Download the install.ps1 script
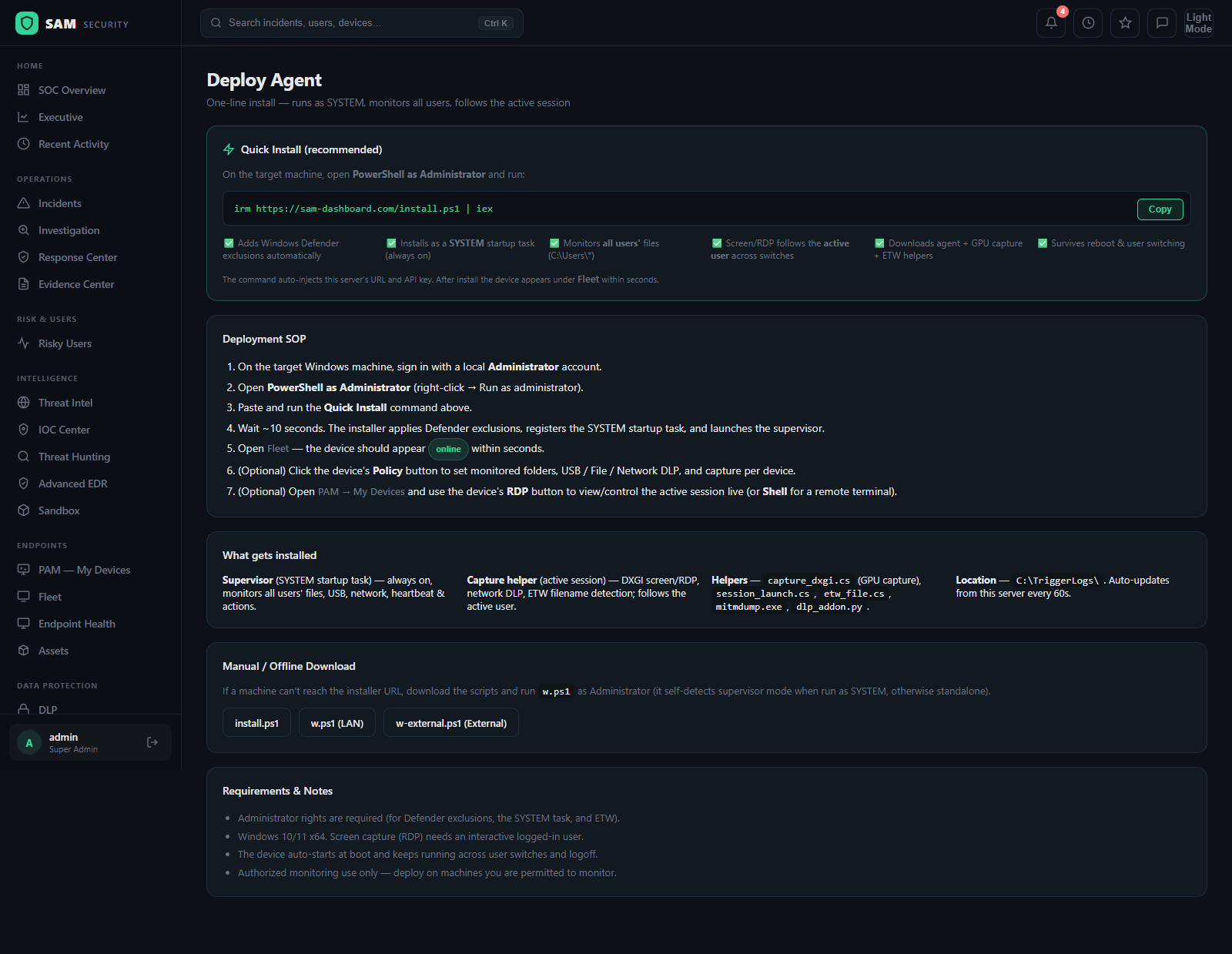Image resolution: width=1232 pixels, height=954 pixels. pos(256,723)
